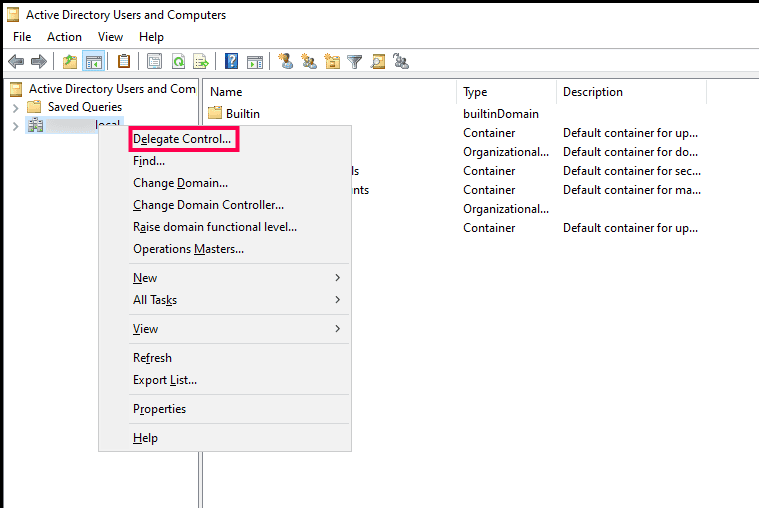759x508 pixels.
Task: Open the Action menu
Action: (64, 37)
